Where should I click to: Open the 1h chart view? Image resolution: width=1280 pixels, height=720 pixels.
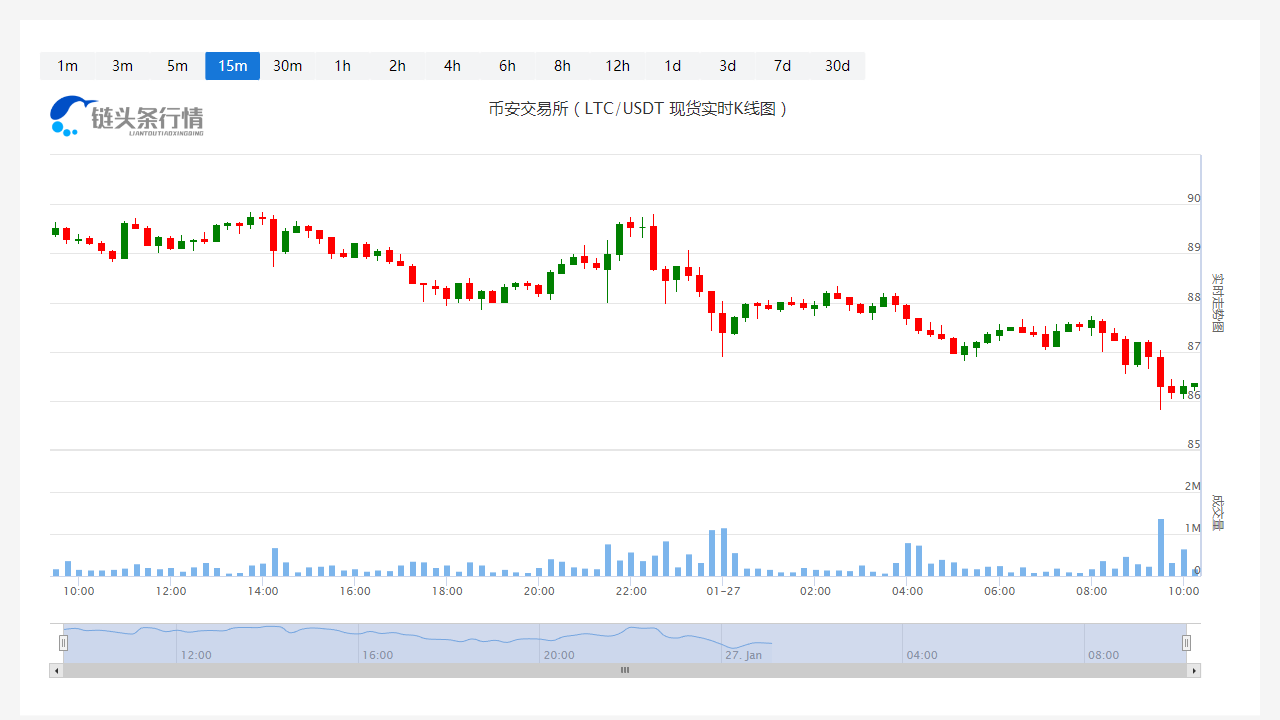pos(342,65)
